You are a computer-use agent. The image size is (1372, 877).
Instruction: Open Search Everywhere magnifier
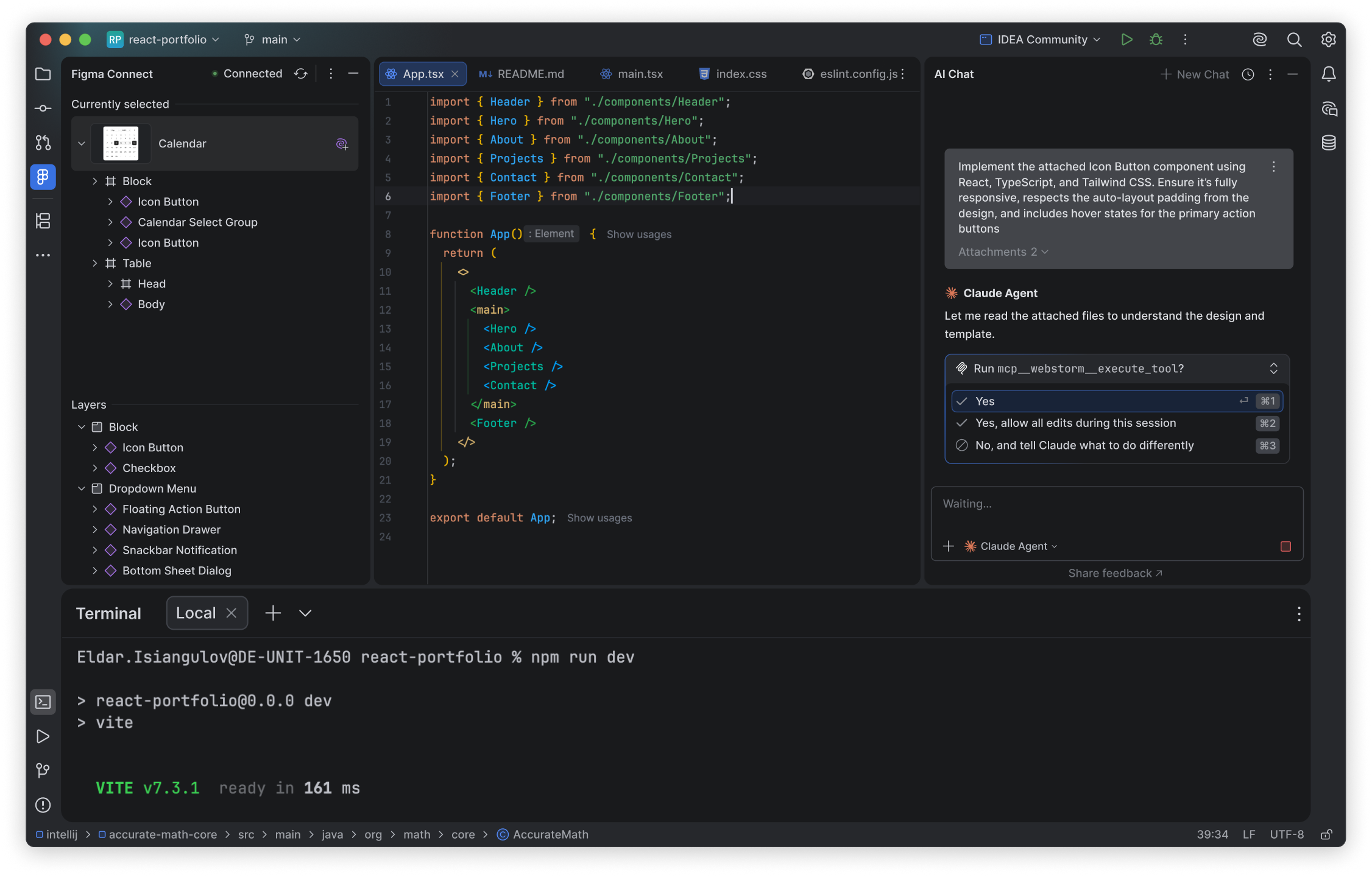pos(1294,40)
